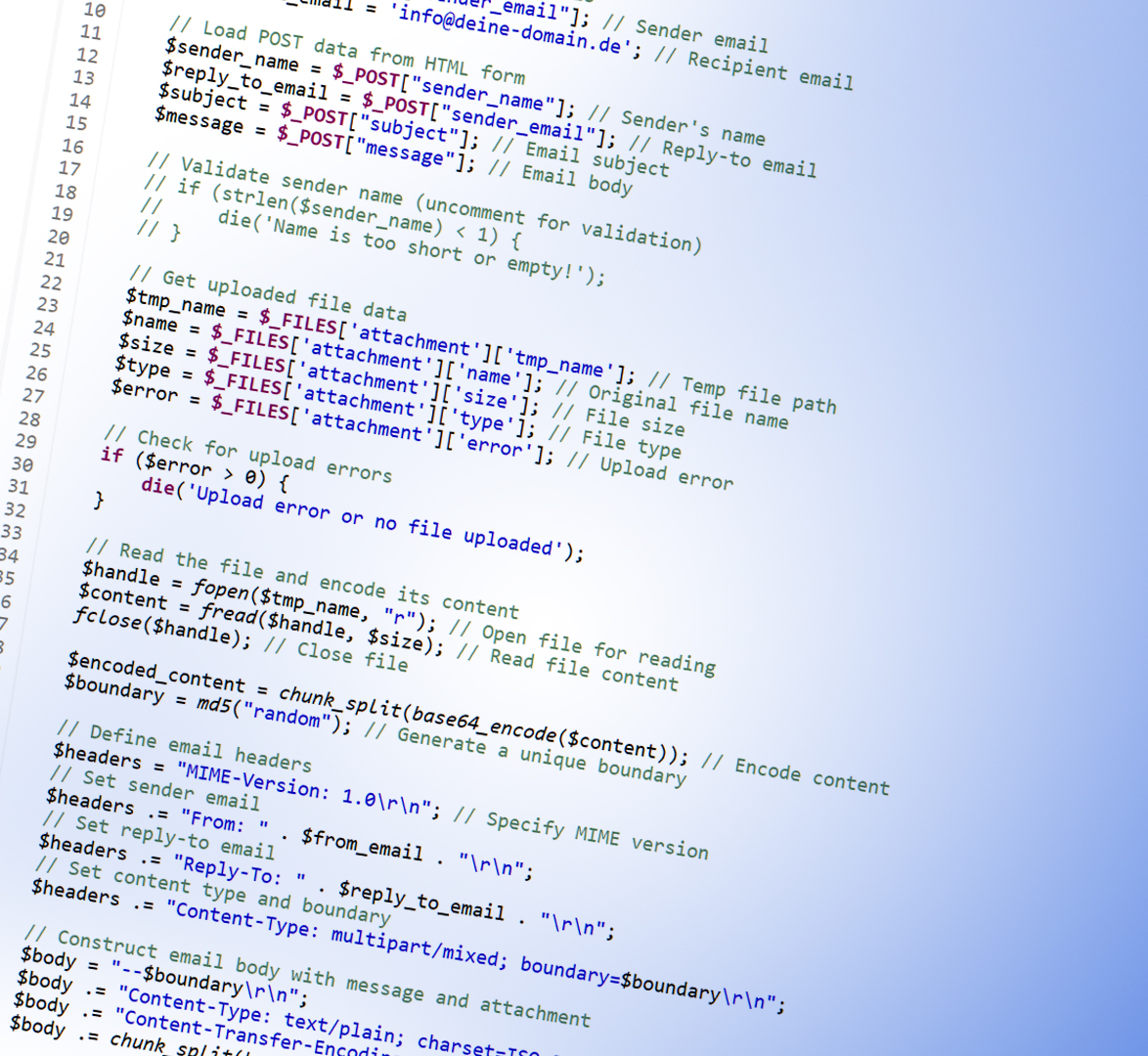1148x1056 pixels.
Task: Click the '// Recipient email' comment
Action: pos(753,70)
